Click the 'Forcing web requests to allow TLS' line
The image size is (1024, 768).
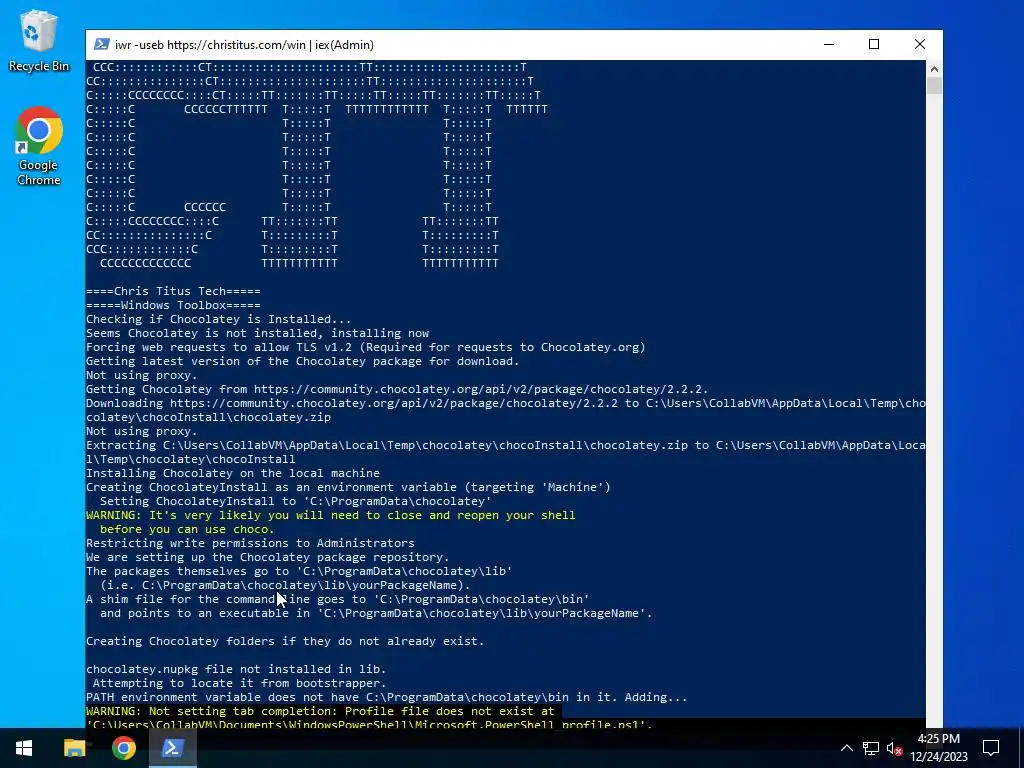366,347
